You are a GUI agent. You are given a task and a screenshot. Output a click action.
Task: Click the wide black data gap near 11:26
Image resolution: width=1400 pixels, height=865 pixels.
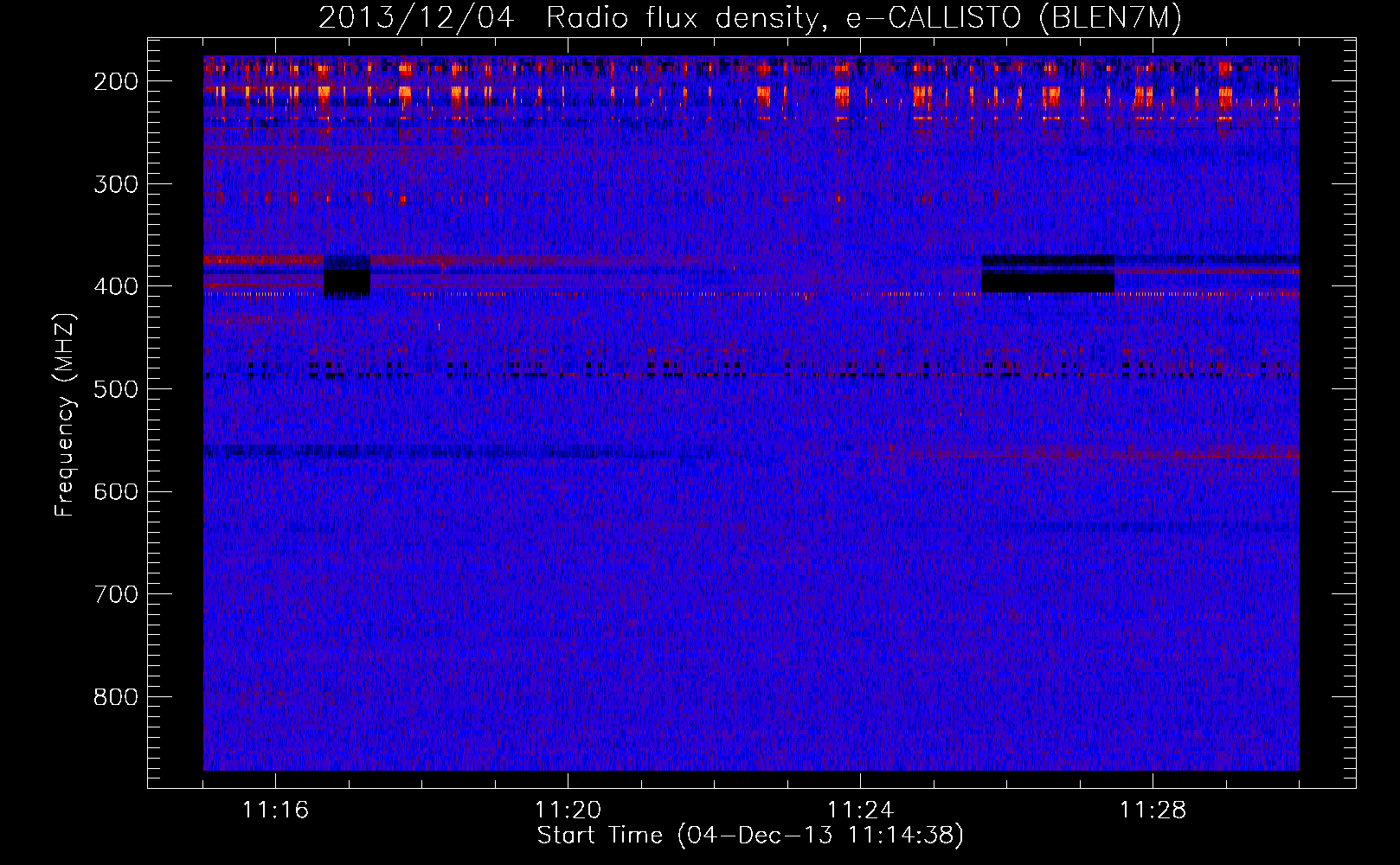(1048, 283)
